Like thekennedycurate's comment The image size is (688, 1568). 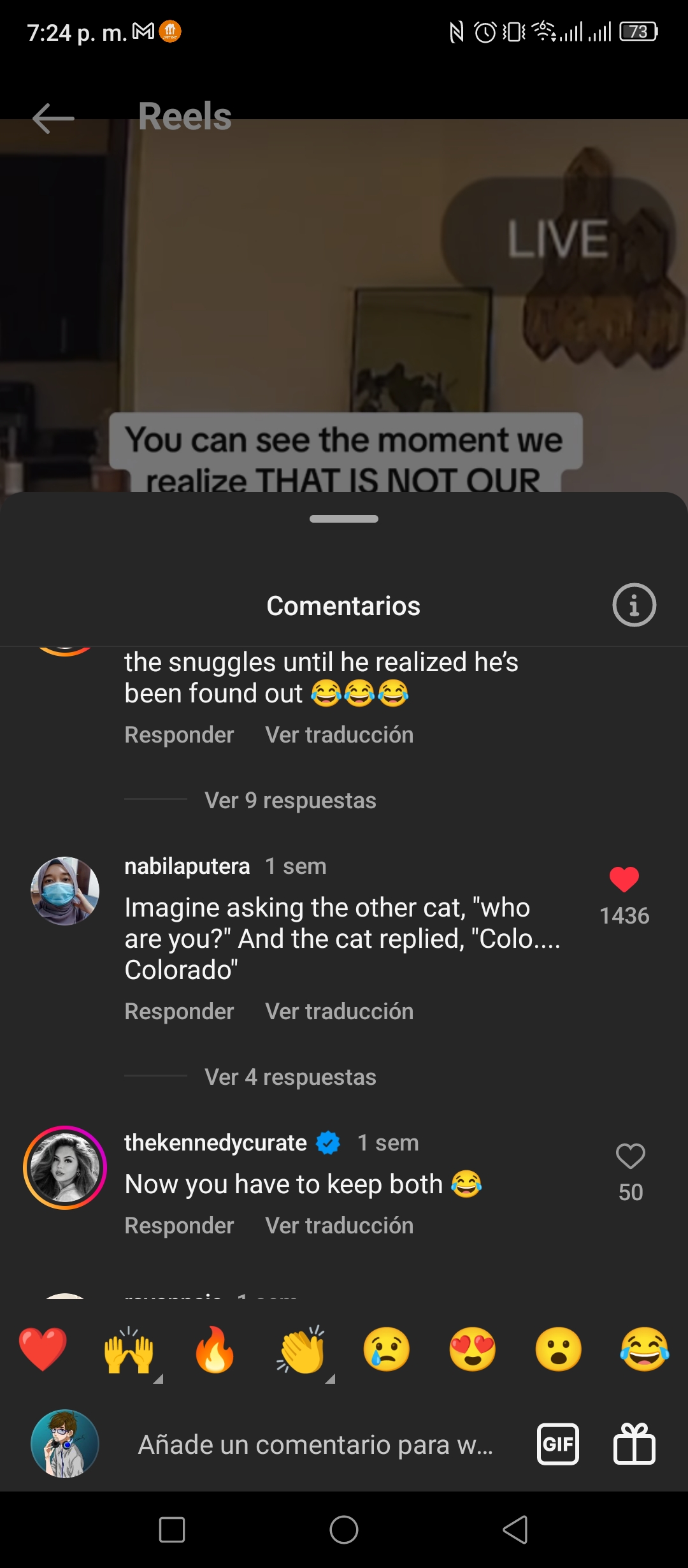[x=631, y=1156]
